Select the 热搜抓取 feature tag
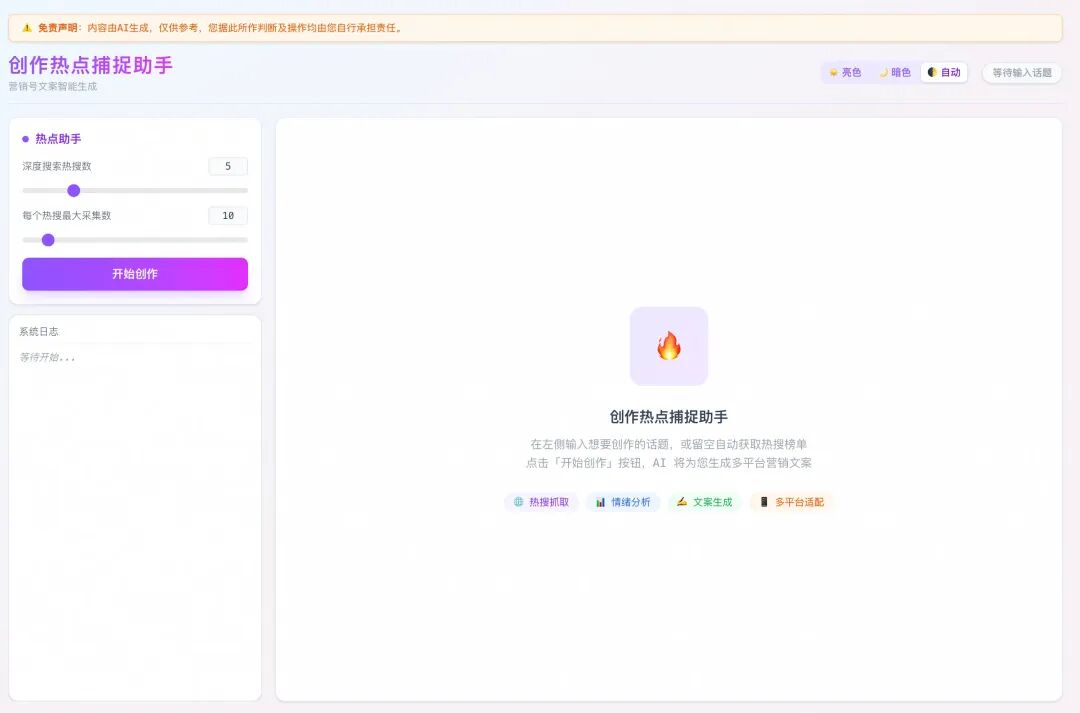The width and height of the screenshot is (1080, 713). [x=540, y=502]
